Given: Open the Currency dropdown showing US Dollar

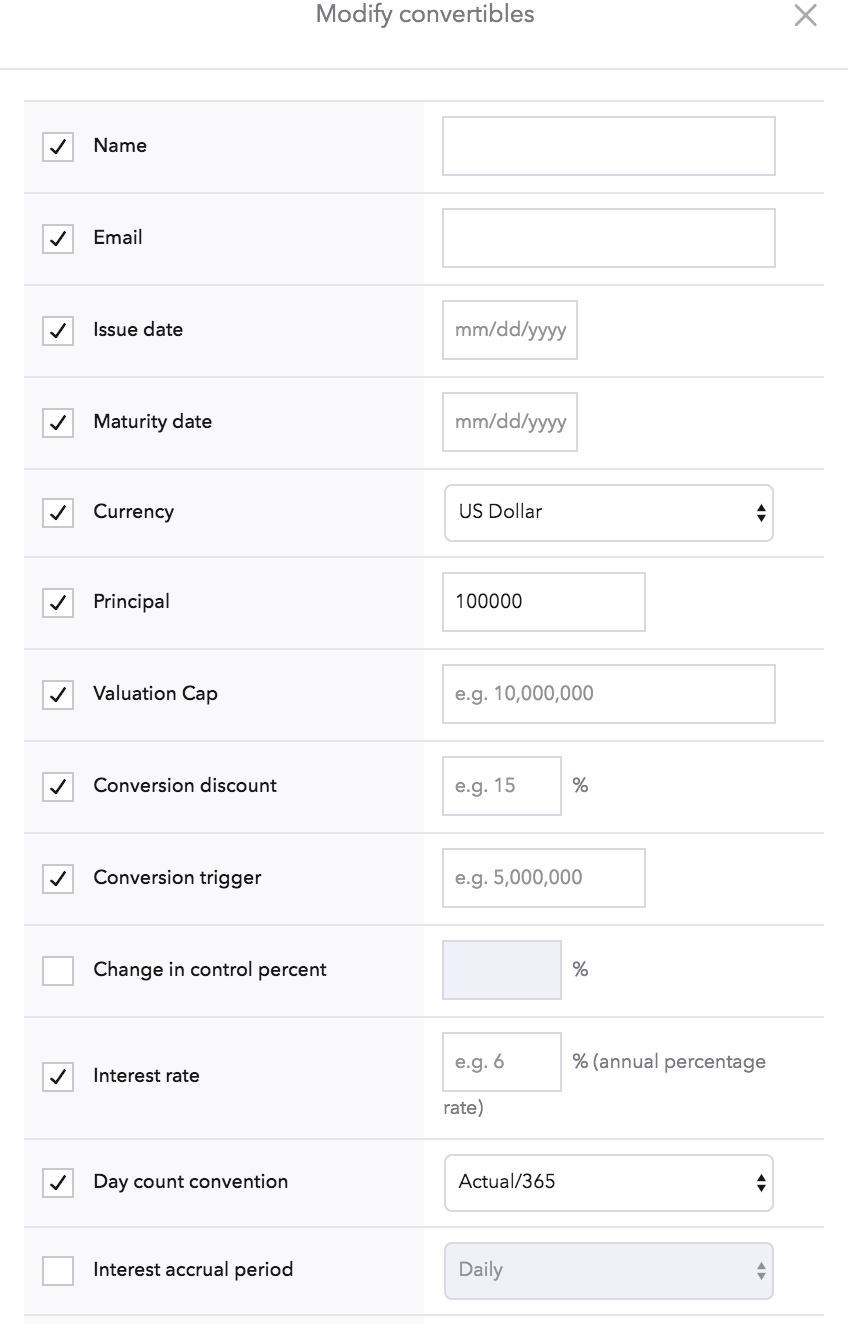Looking at the screenshot, I should click(x=608, y=513).
